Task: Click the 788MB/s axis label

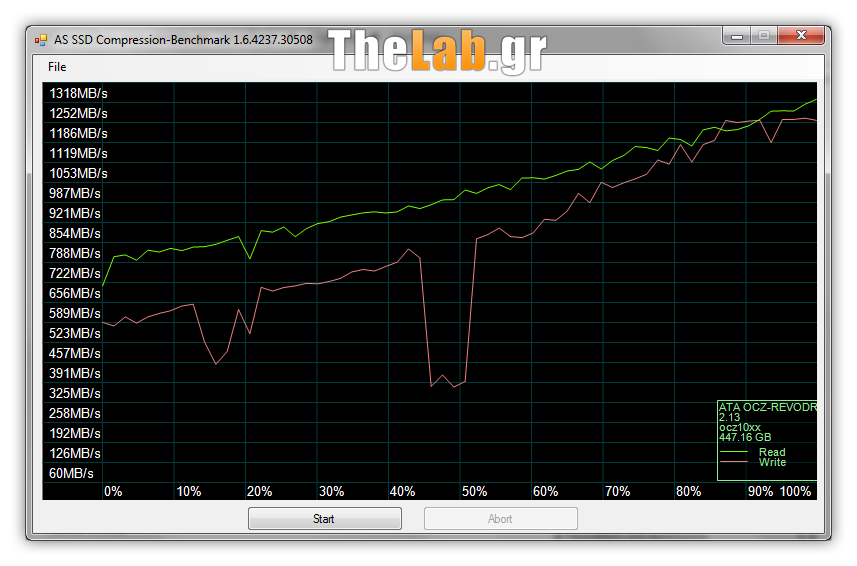Action: (x=75, y=253)
